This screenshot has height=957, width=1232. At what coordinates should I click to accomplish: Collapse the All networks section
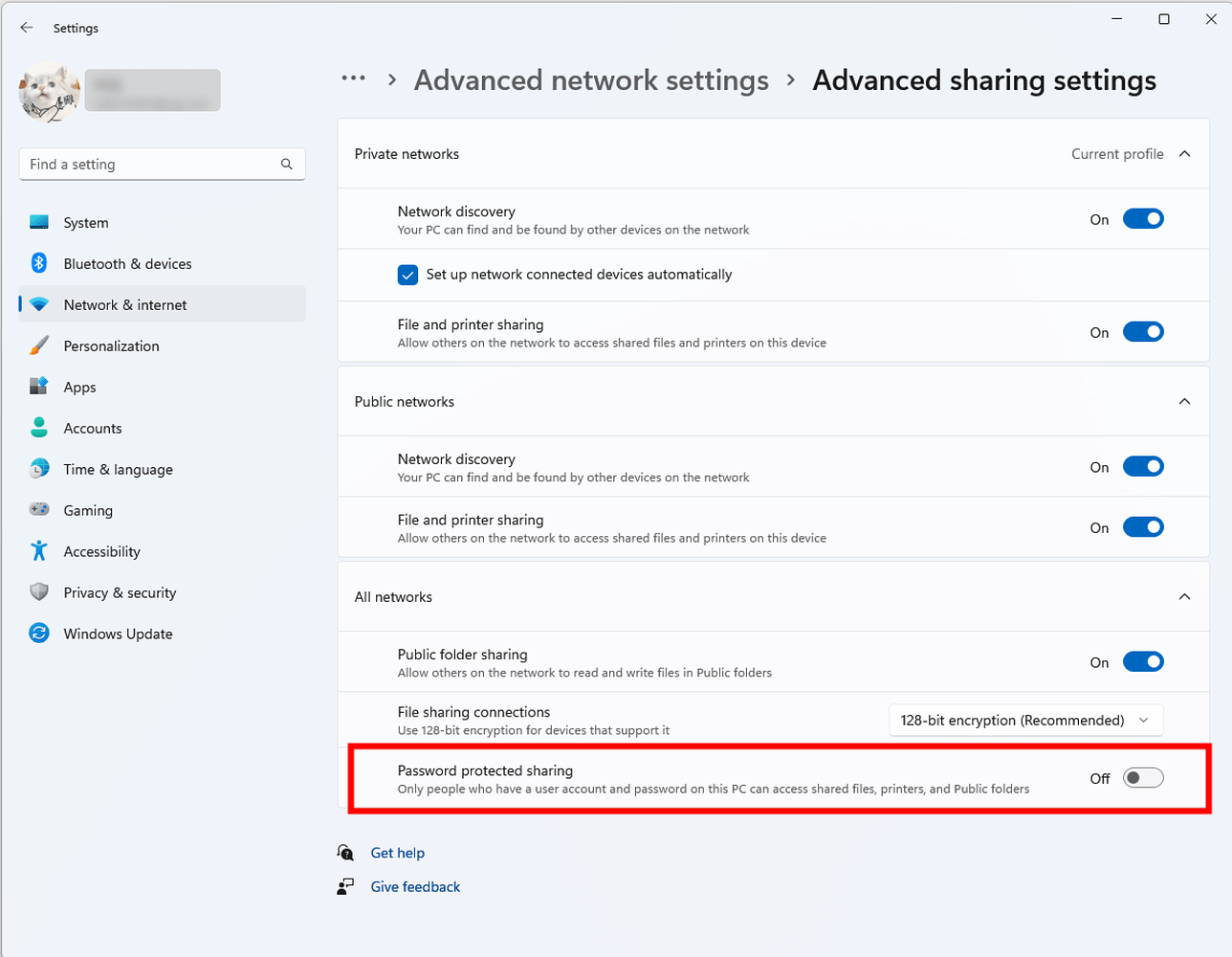(x=1184, y=596)
